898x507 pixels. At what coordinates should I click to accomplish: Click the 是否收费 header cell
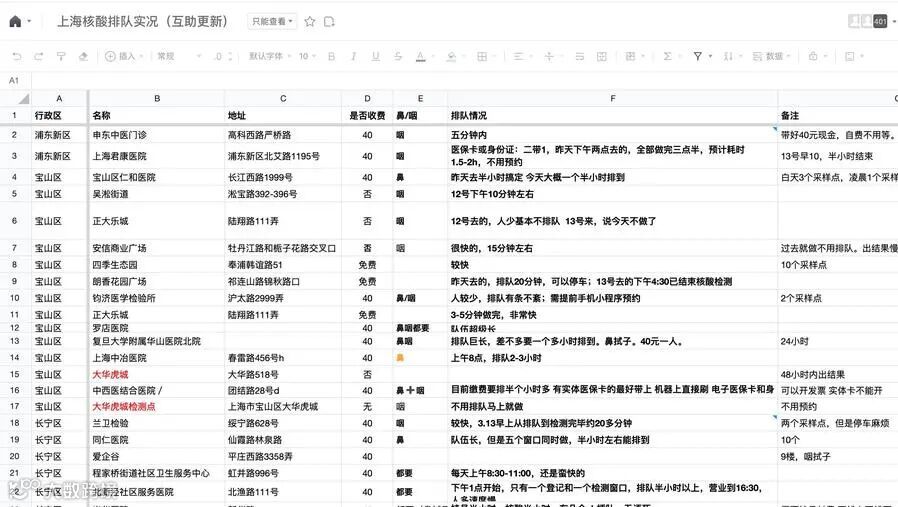point(367,115)
